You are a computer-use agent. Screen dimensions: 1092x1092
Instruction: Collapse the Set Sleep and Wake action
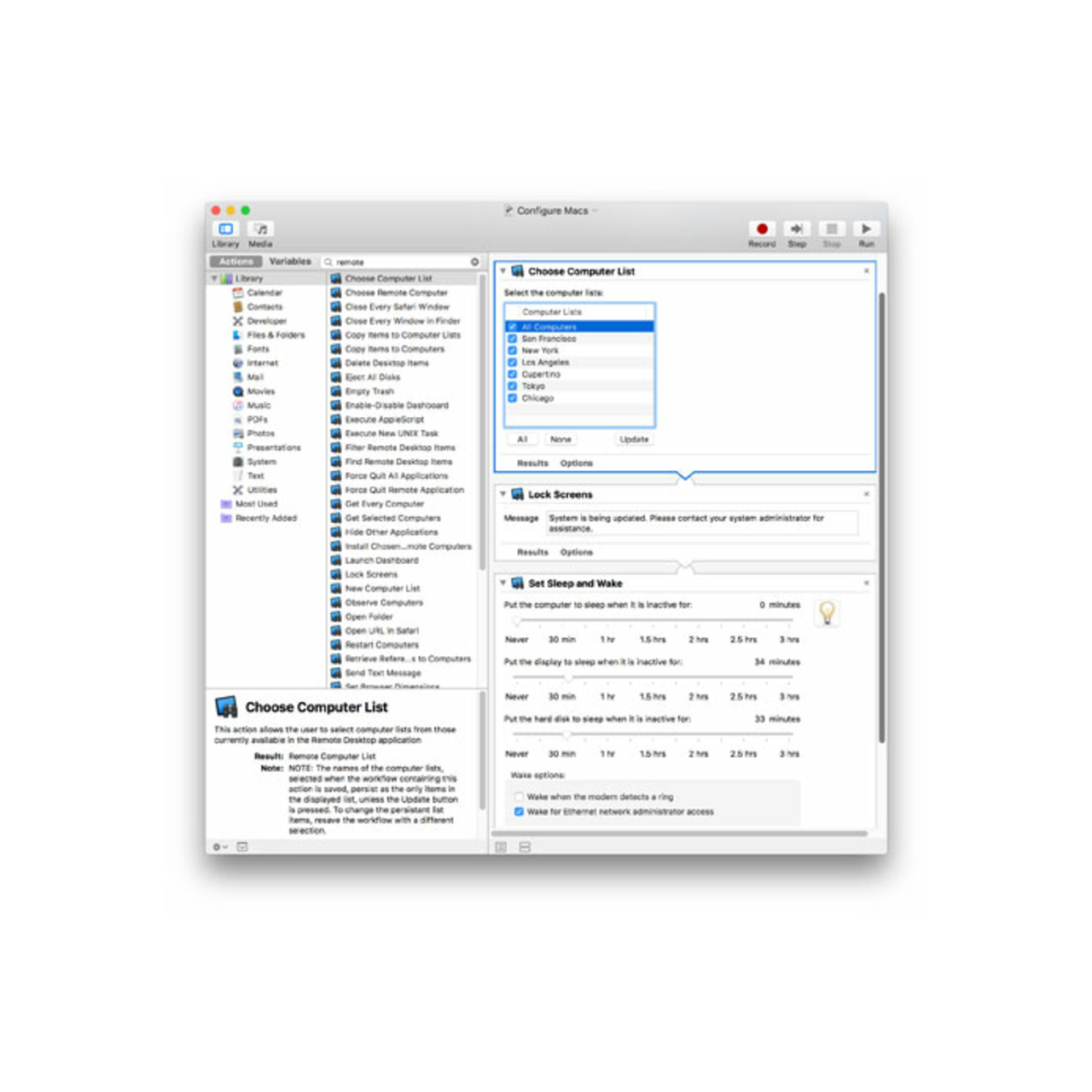pos(503,583)
